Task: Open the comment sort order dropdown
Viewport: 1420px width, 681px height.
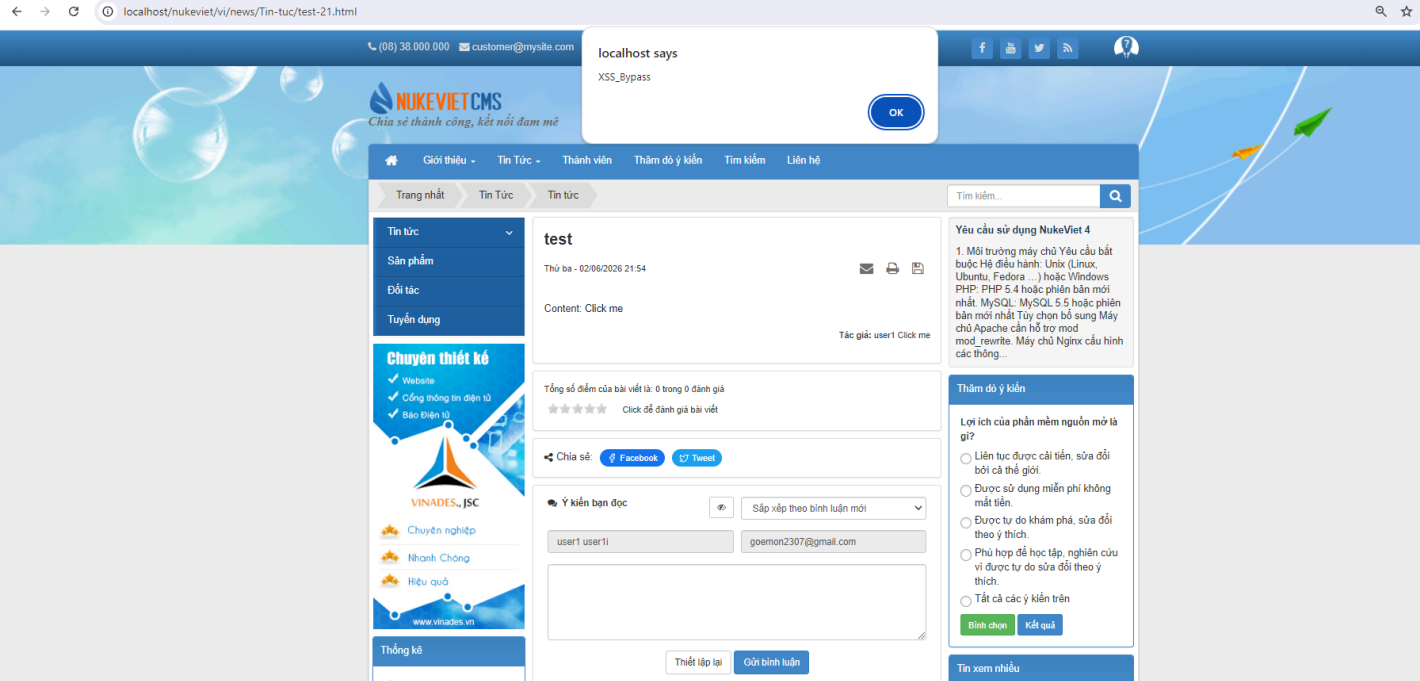Action: [833, 508]
